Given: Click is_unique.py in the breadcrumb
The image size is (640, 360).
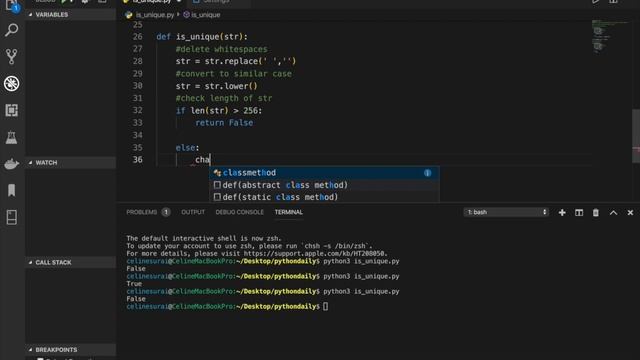Looking at the screenshot, I should click(154, 15).
